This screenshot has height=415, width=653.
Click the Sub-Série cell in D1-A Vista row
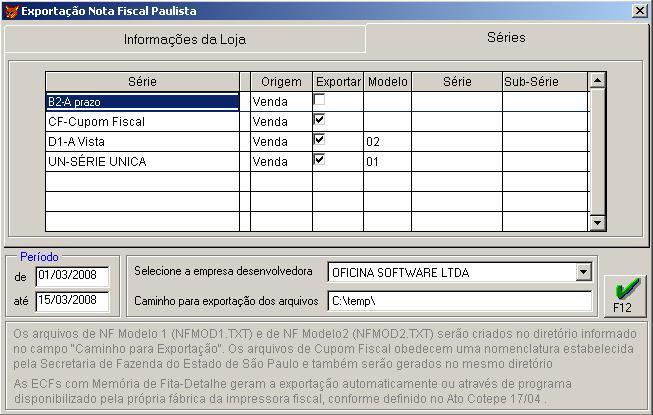(546, 142)
